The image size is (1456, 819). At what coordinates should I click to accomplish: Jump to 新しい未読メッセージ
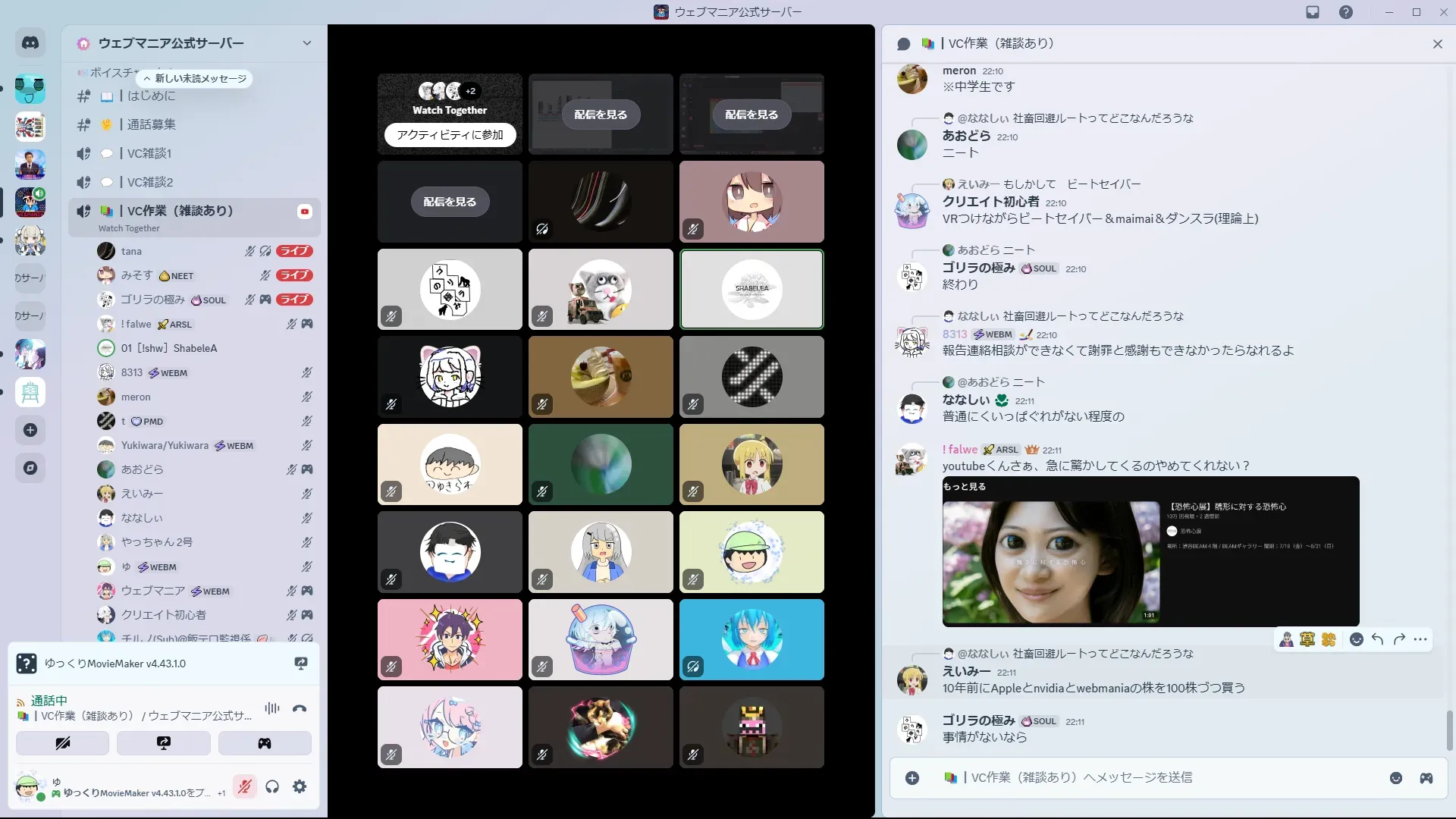tap(195, 78)
